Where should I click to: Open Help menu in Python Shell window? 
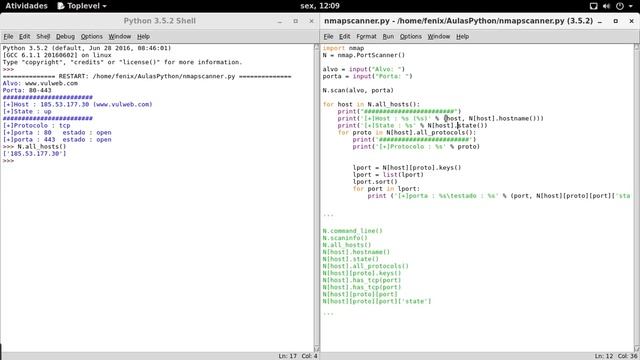click(x=143, y=36)
